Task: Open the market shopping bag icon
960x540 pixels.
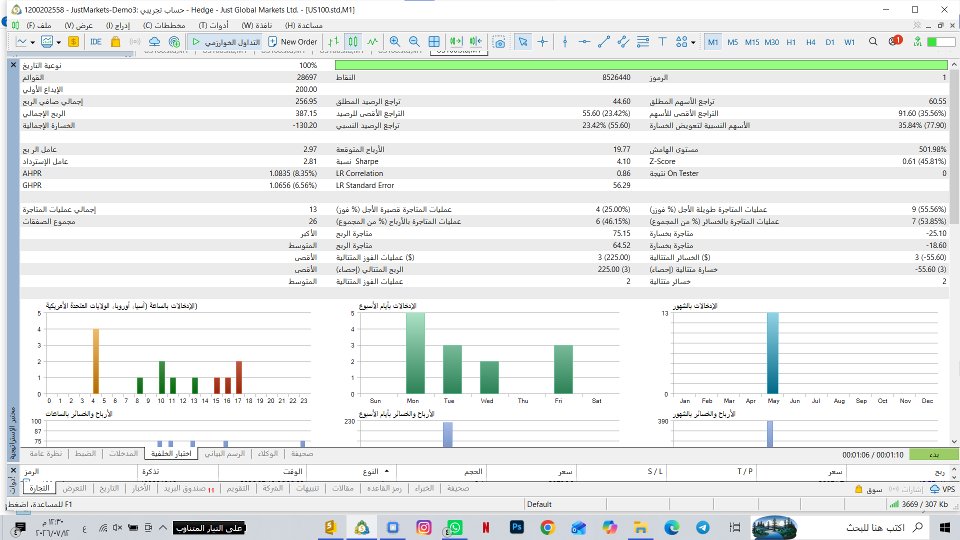Action: point(115,42)
